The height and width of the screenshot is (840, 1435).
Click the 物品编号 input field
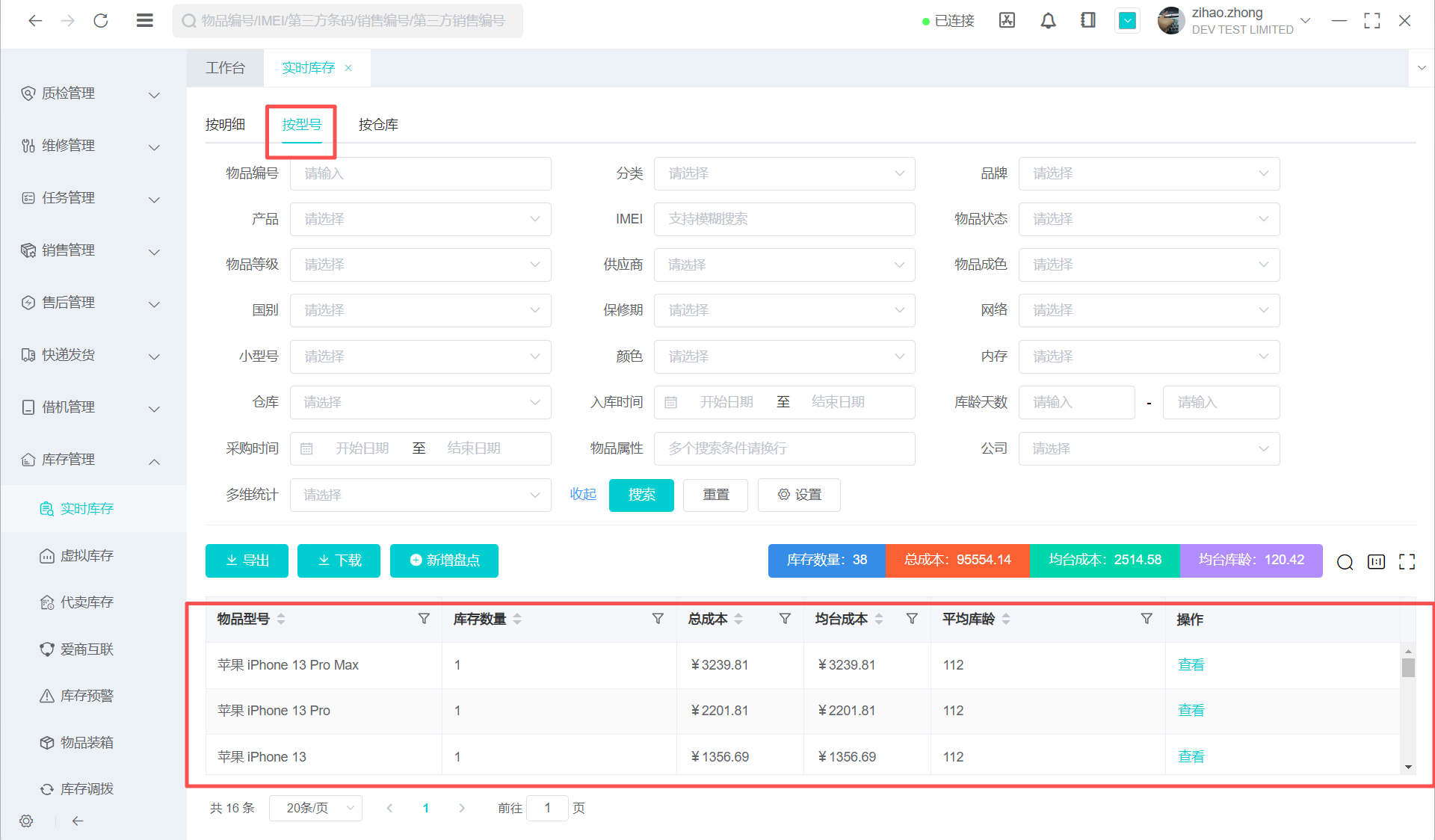click(x=420, y=173)
